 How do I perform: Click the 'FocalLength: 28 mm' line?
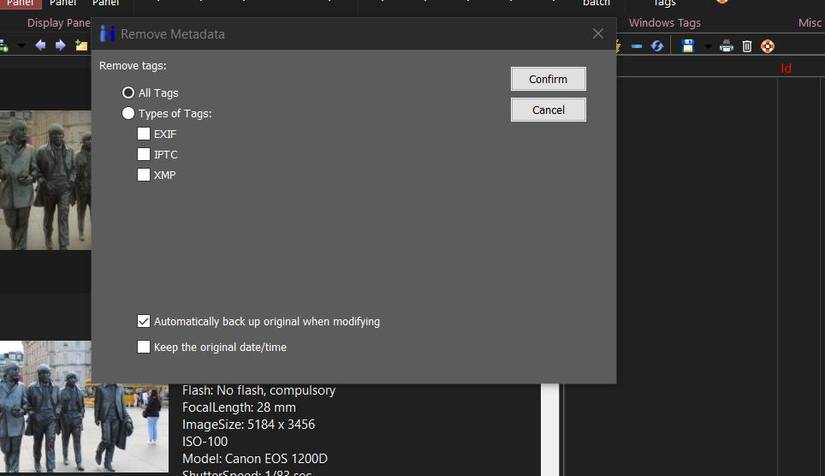pyautogui.click(x=239, y=407)
